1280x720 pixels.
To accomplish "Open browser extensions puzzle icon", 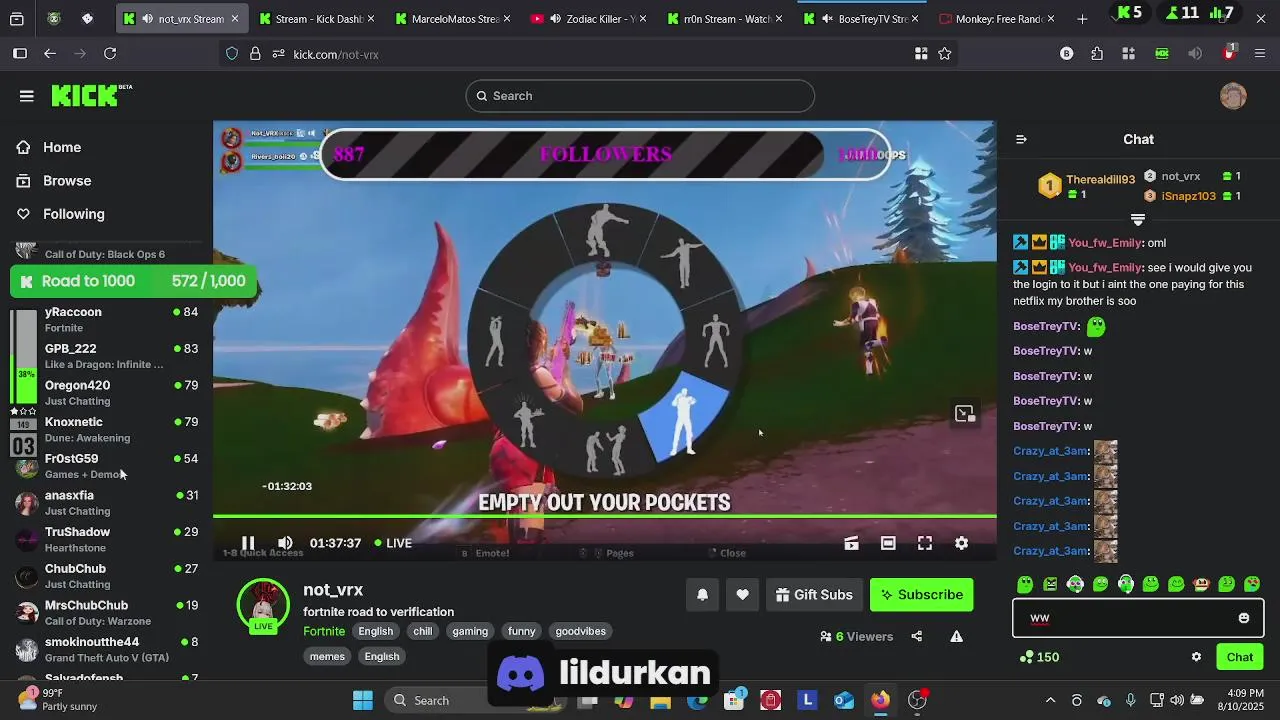I will tap(1097, 54).
